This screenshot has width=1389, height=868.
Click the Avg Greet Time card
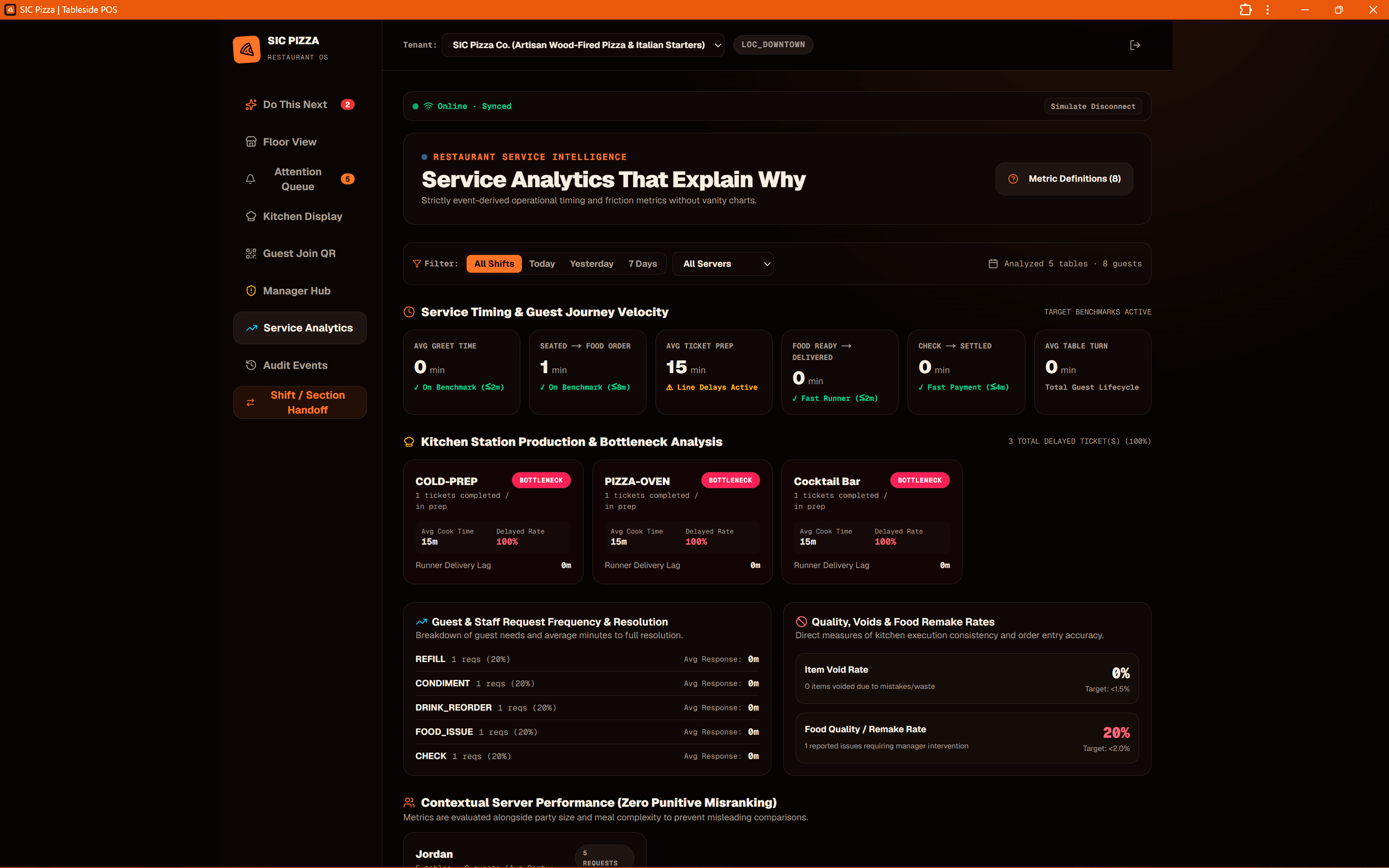pos(461,371)
